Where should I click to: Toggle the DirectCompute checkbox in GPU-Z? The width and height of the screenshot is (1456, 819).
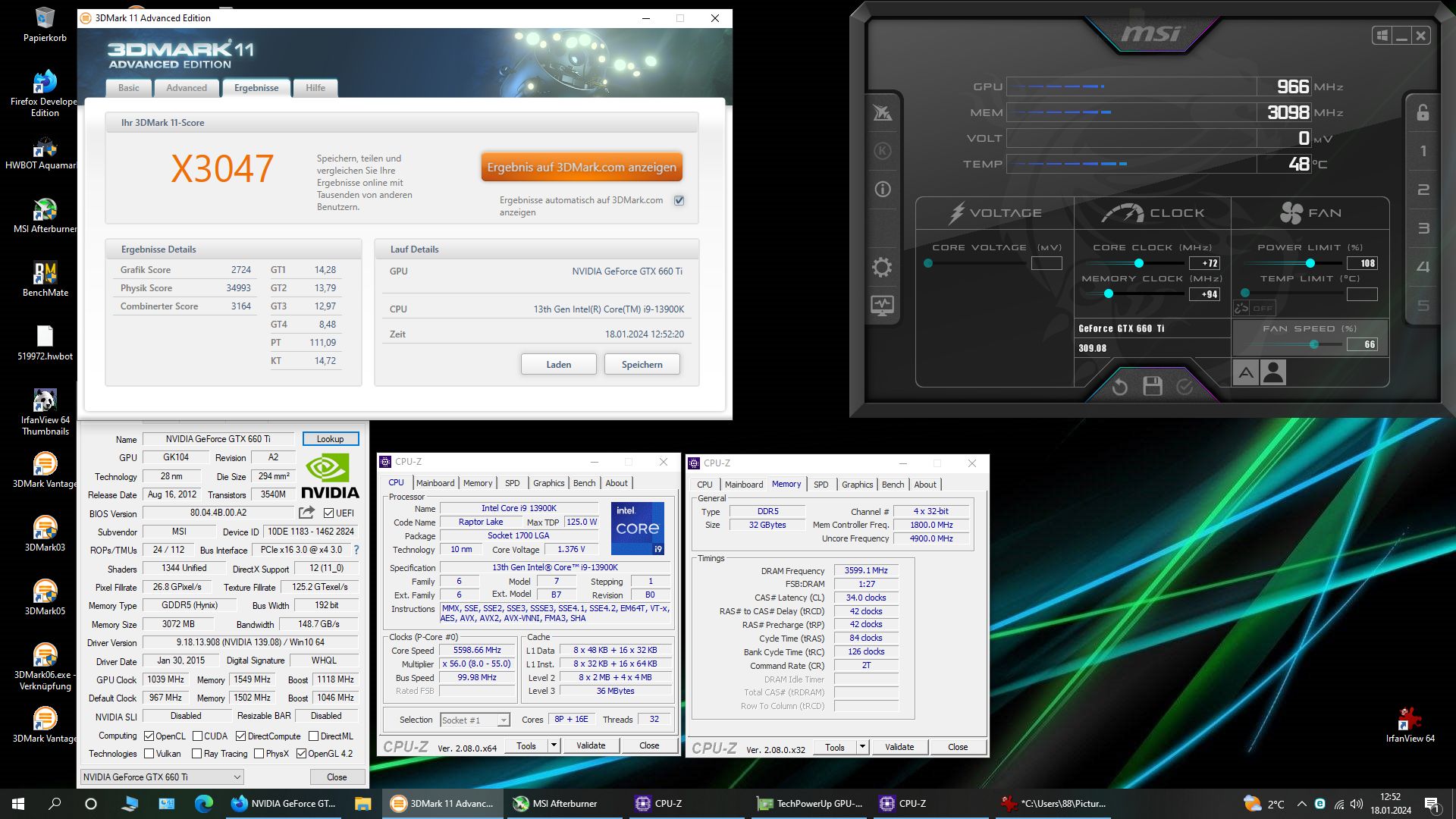click(240, 736)
